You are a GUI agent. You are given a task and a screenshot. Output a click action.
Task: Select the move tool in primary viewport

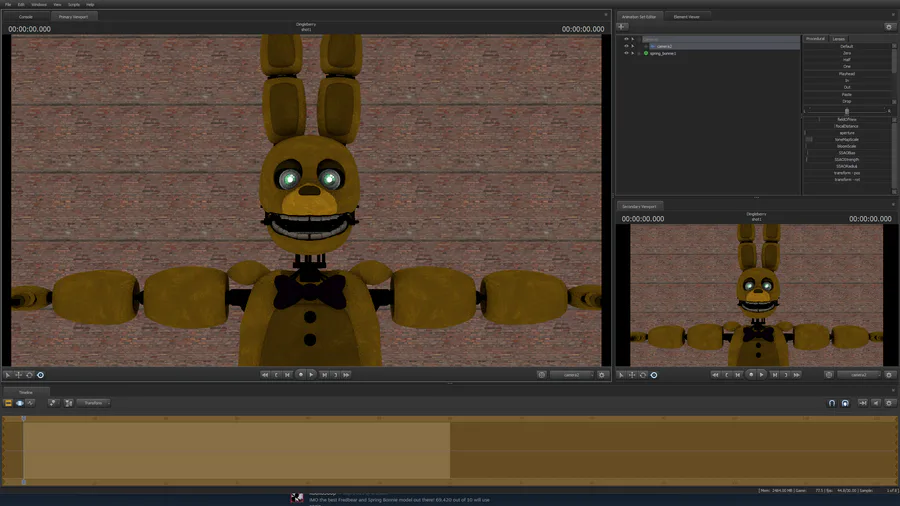pos(18,375)
